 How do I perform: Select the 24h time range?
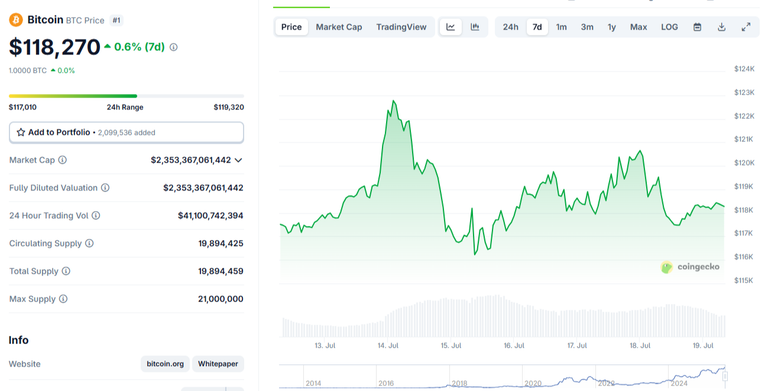tap(510, 27)
